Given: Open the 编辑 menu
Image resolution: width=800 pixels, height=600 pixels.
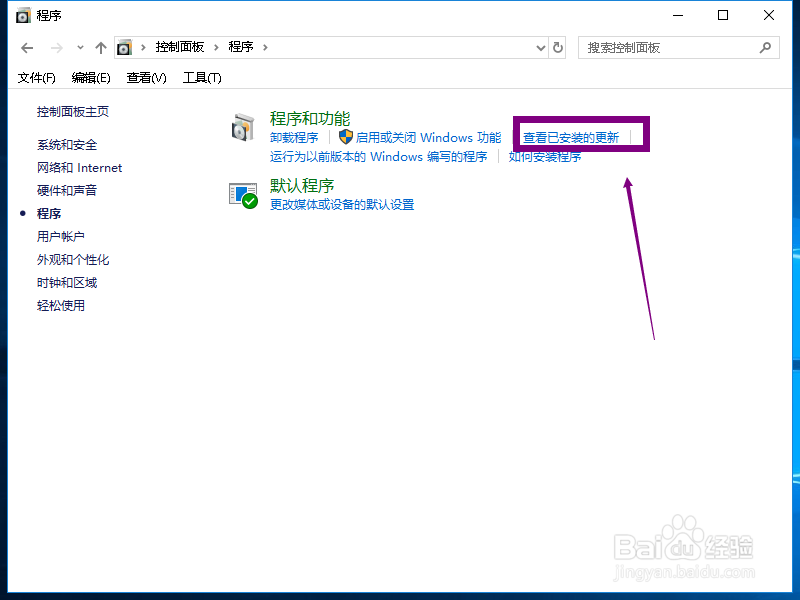Looking at the screenshot, I should click(90, 77).
